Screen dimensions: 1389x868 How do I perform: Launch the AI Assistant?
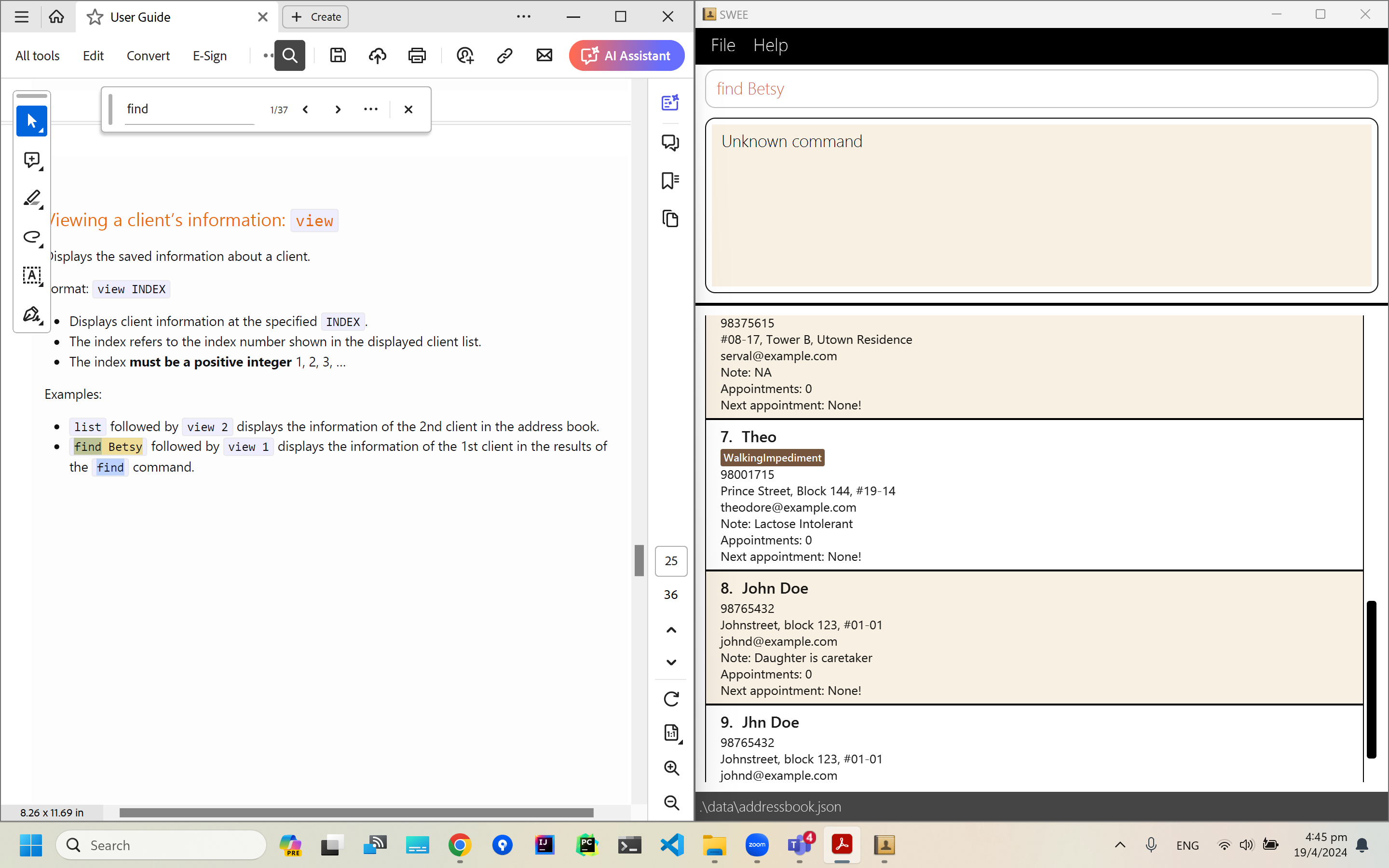626,55
